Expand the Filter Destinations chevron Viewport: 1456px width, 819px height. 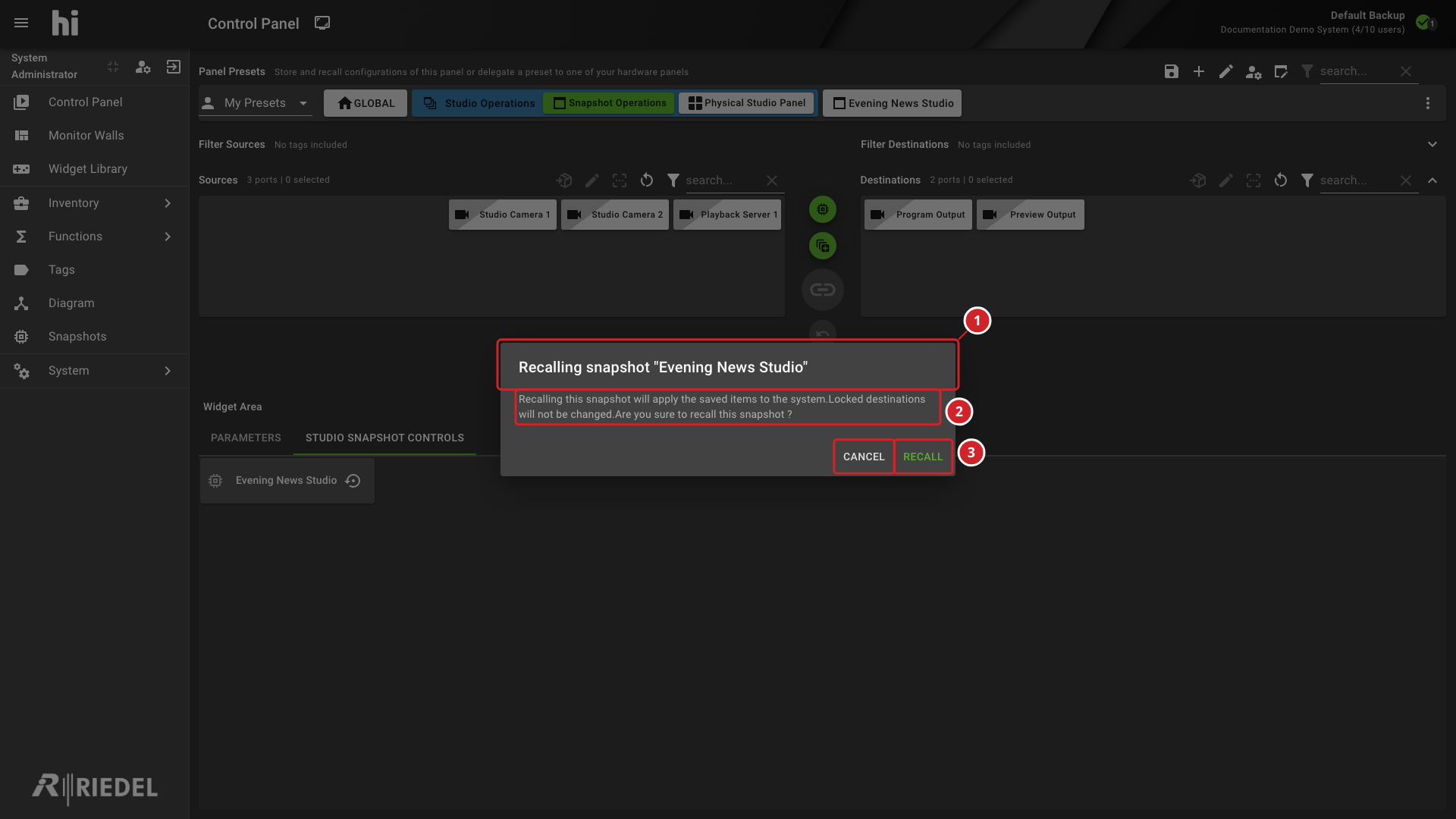pyautogui.click(x=1432, y=144)
